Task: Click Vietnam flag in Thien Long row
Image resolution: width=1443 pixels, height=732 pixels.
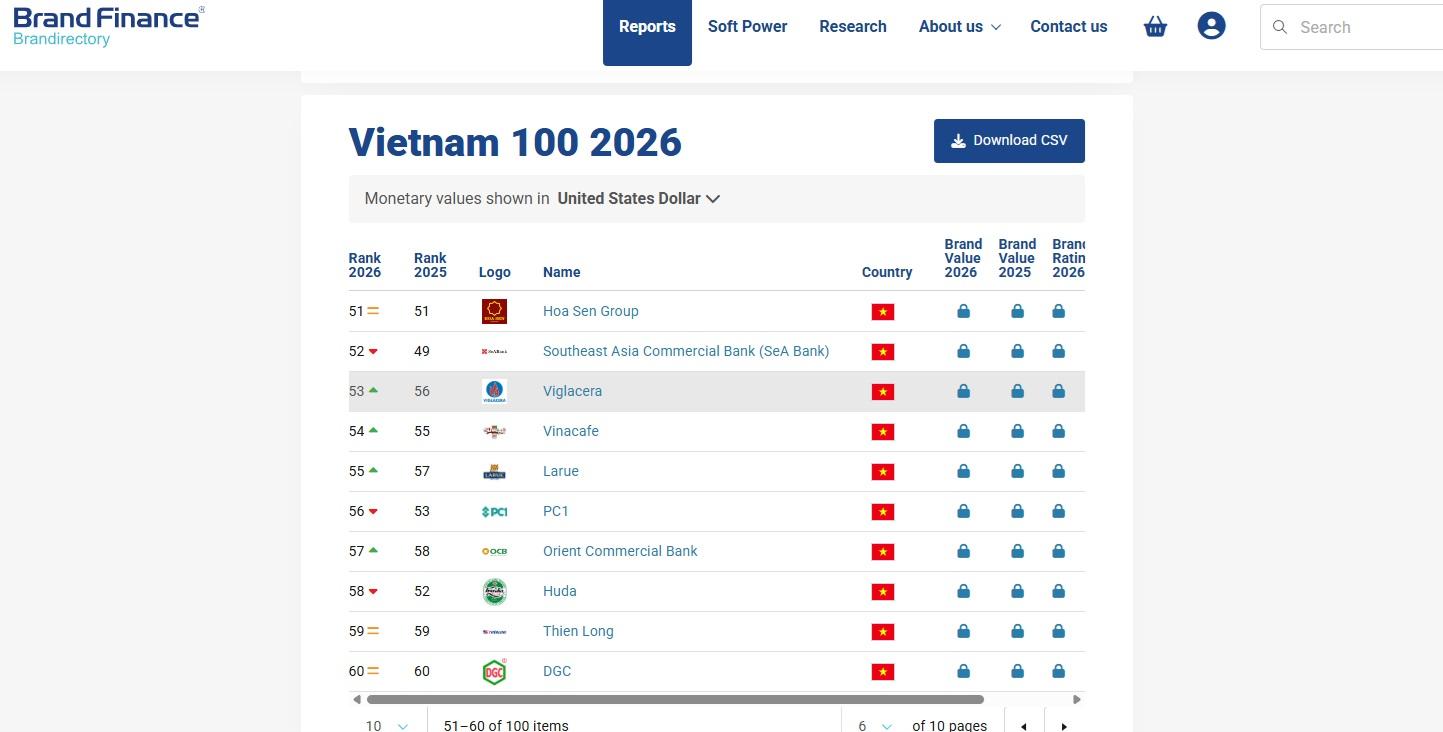Action: (882, 632)
